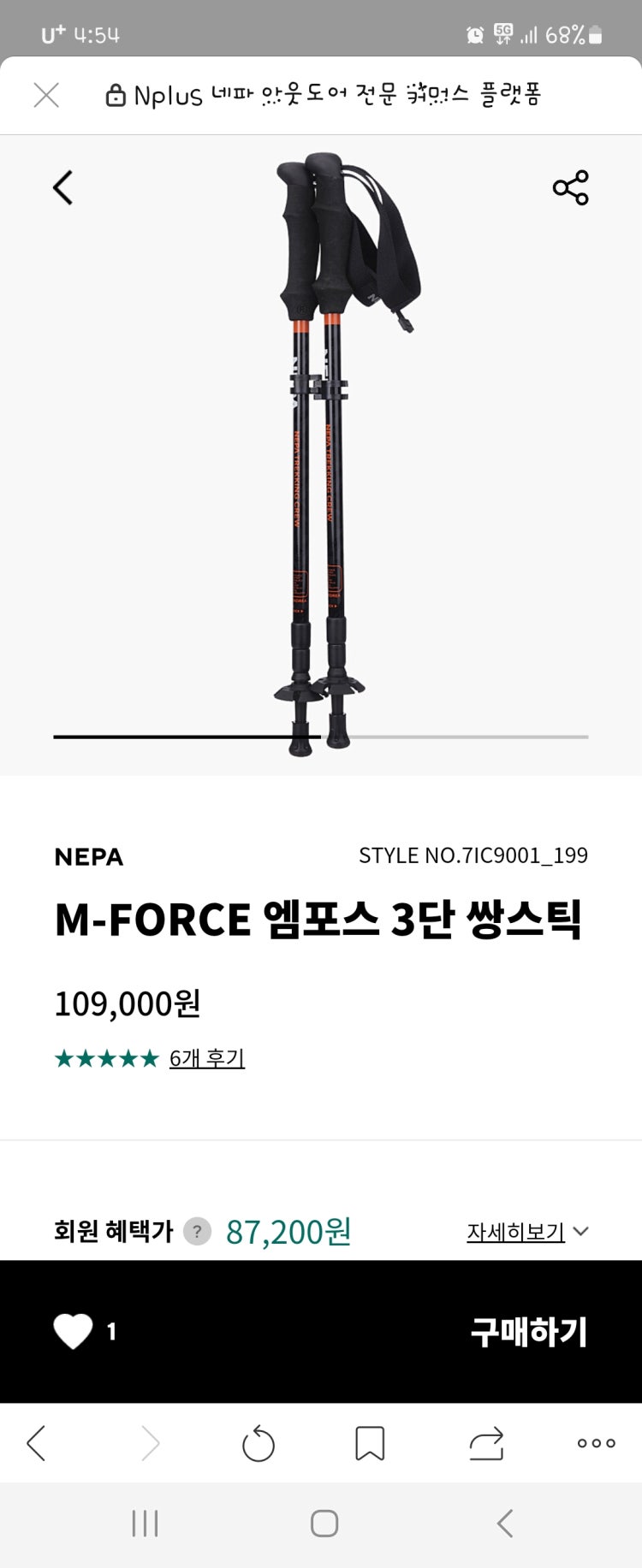This screenshot has width=642, height=1568.
Task: Tap the five-star rating display
Action: tap(107, 1059)
